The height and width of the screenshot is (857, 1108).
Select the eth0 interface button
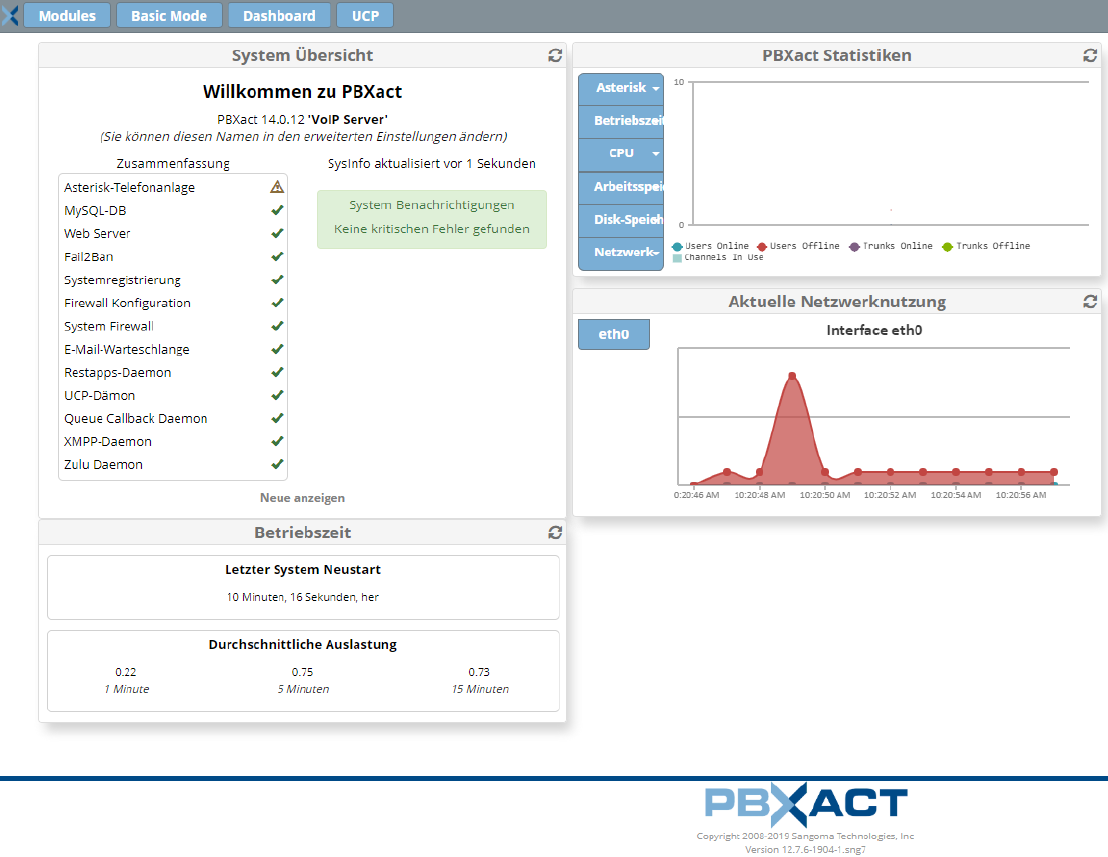613,334
